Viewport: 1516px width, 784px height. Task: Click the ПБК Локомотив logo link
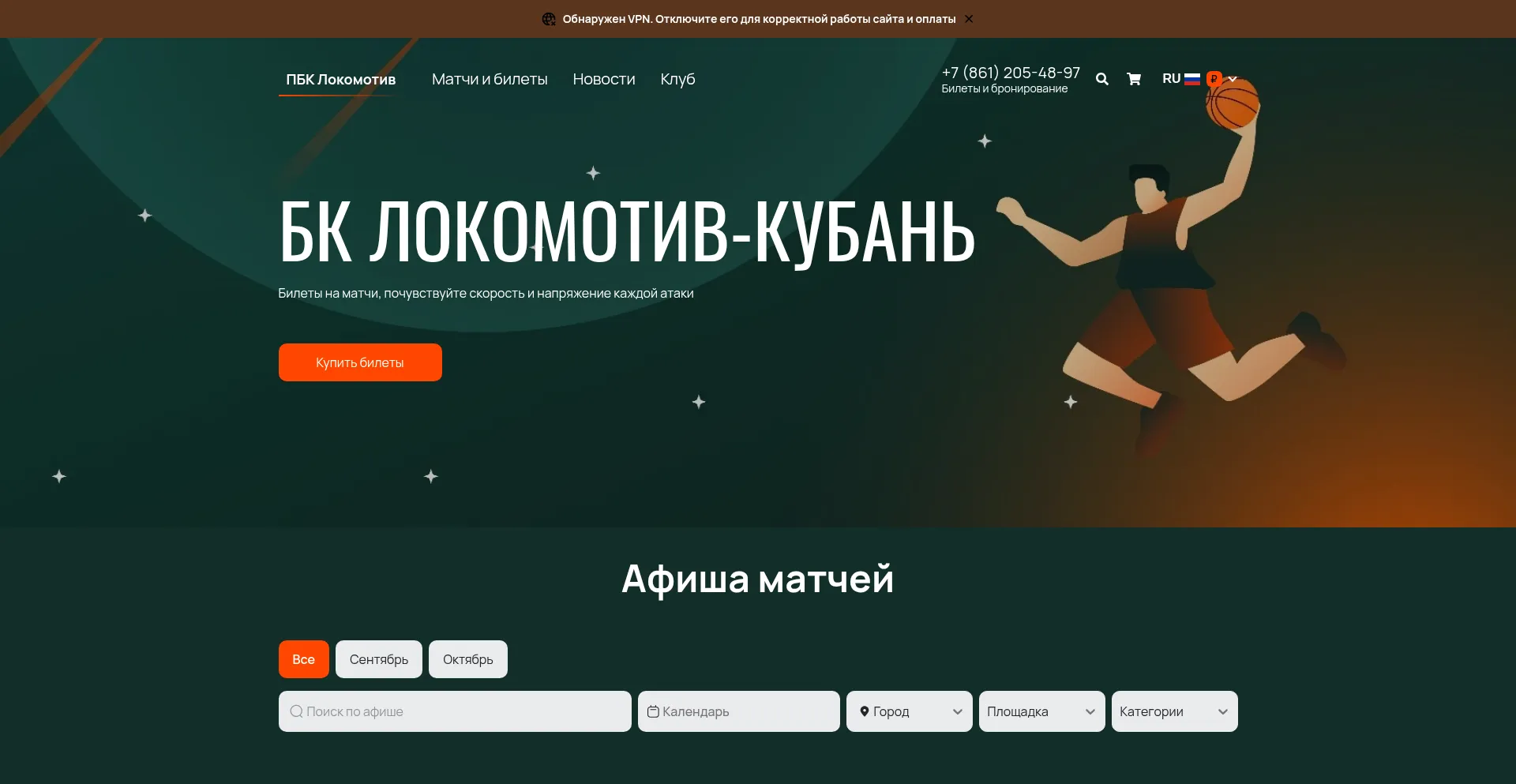coord(340,80)
